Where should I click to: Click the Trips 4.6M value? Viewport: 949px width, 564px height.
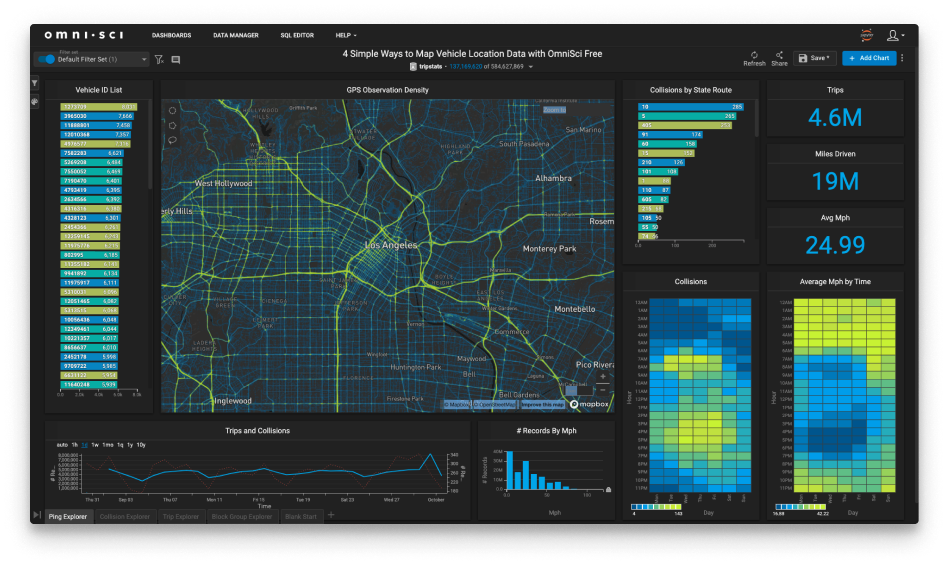[x=835, y=117]
